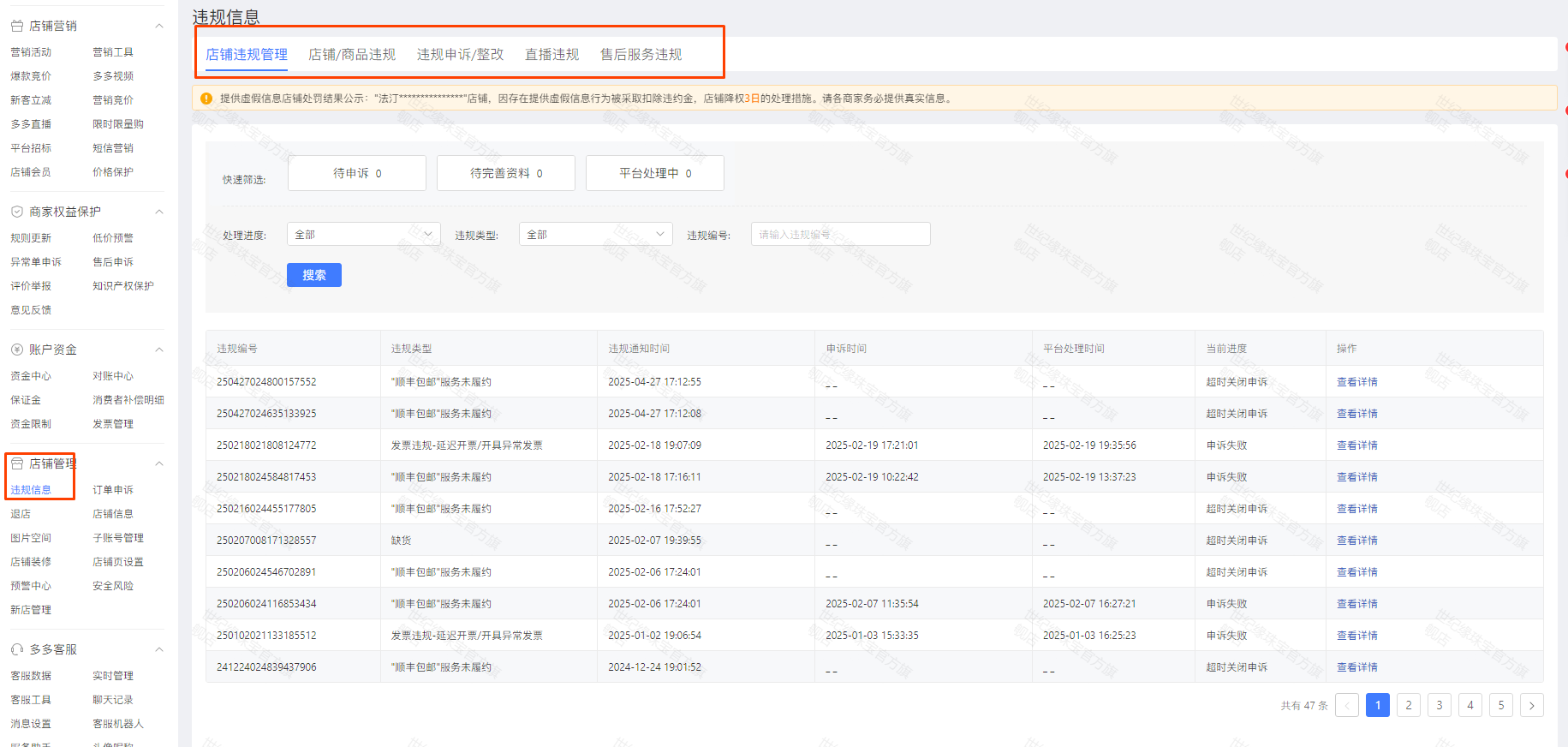The image size is (1568, 747).
Task: Click the 店铺管理 store icon
Action: [x=16, y=463]
